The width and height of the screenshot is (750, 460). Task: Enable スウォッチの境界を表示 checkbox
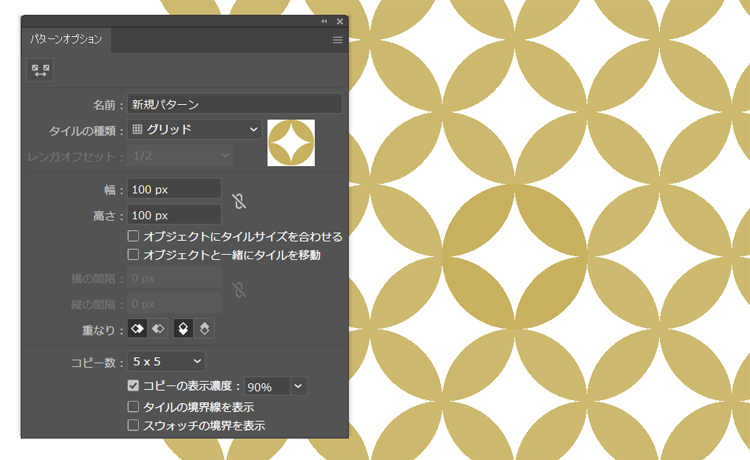click(x=133, y=425)
